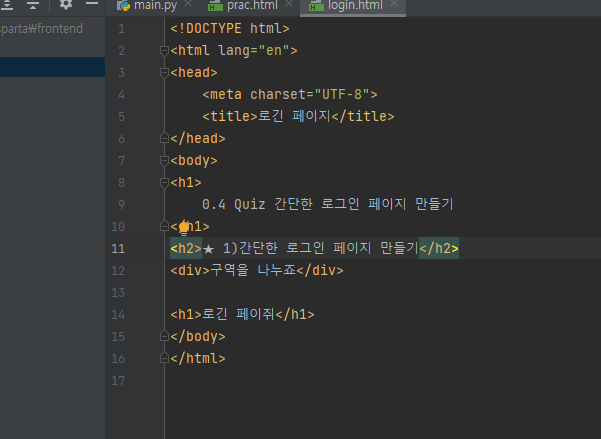Click the <title>로긴 페이지</title> line

298,117
